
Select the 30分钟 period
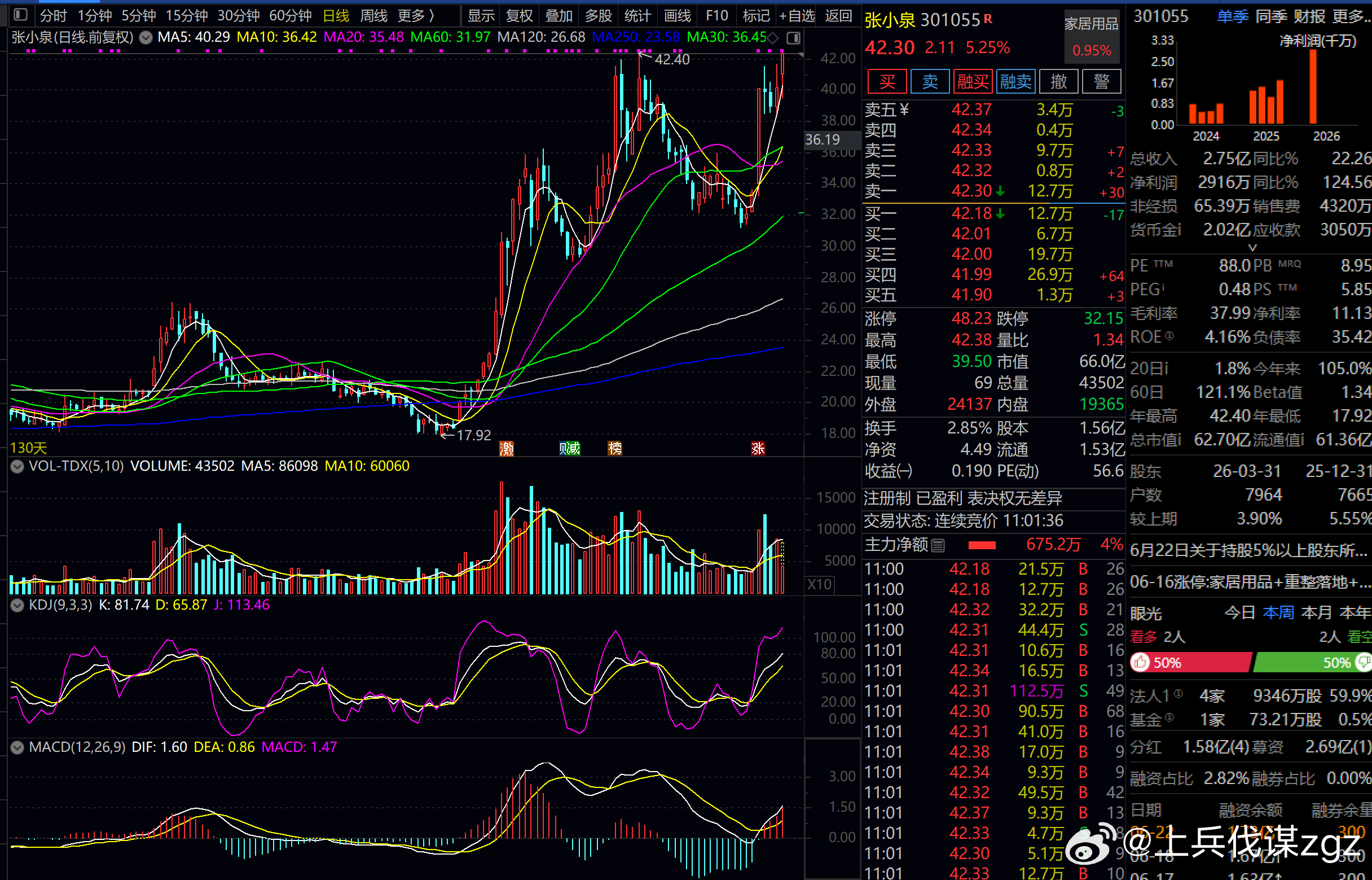(239, 15)
